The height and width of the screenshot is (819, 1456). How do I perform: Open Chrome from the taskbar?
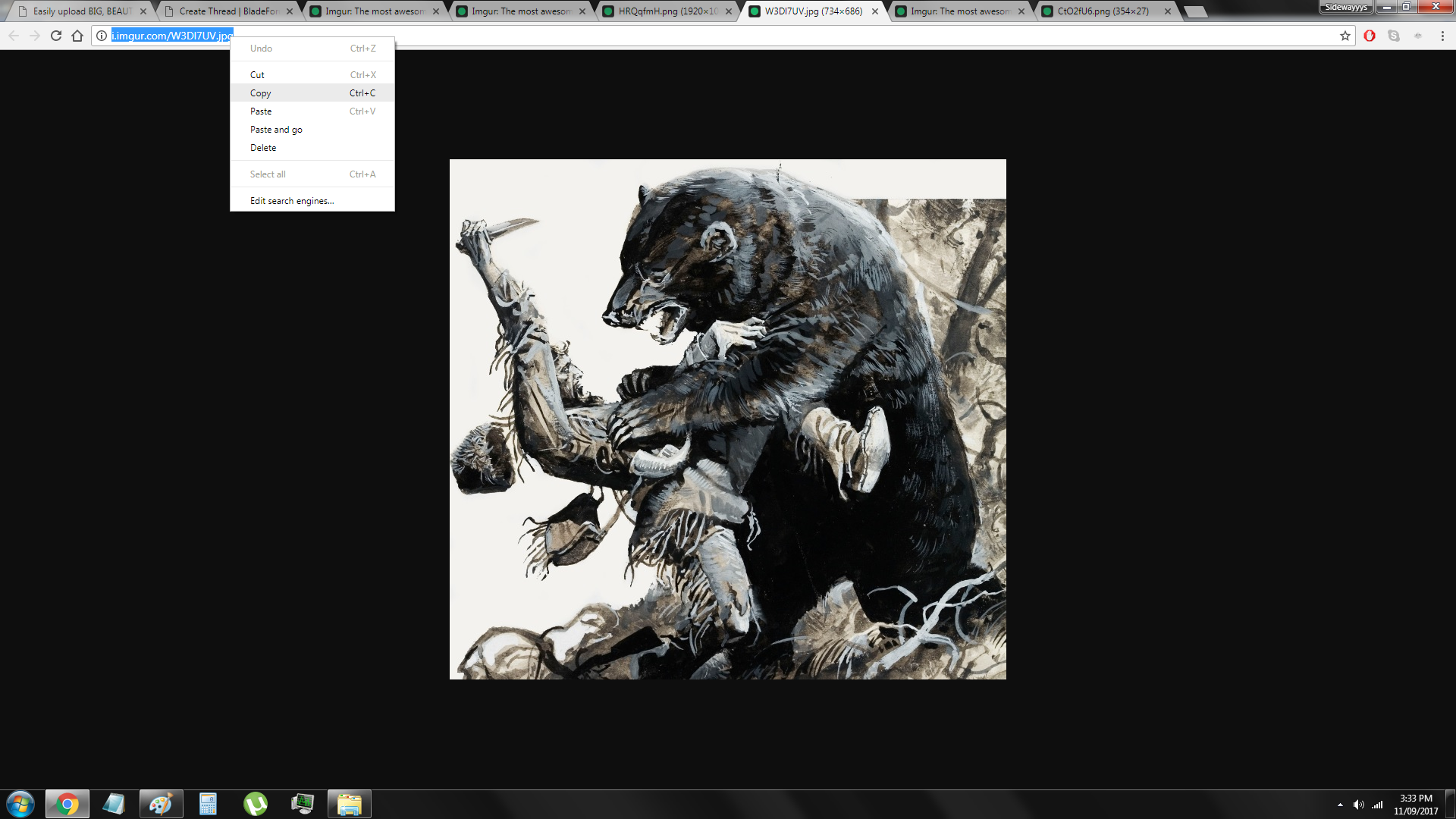(67, 804)
